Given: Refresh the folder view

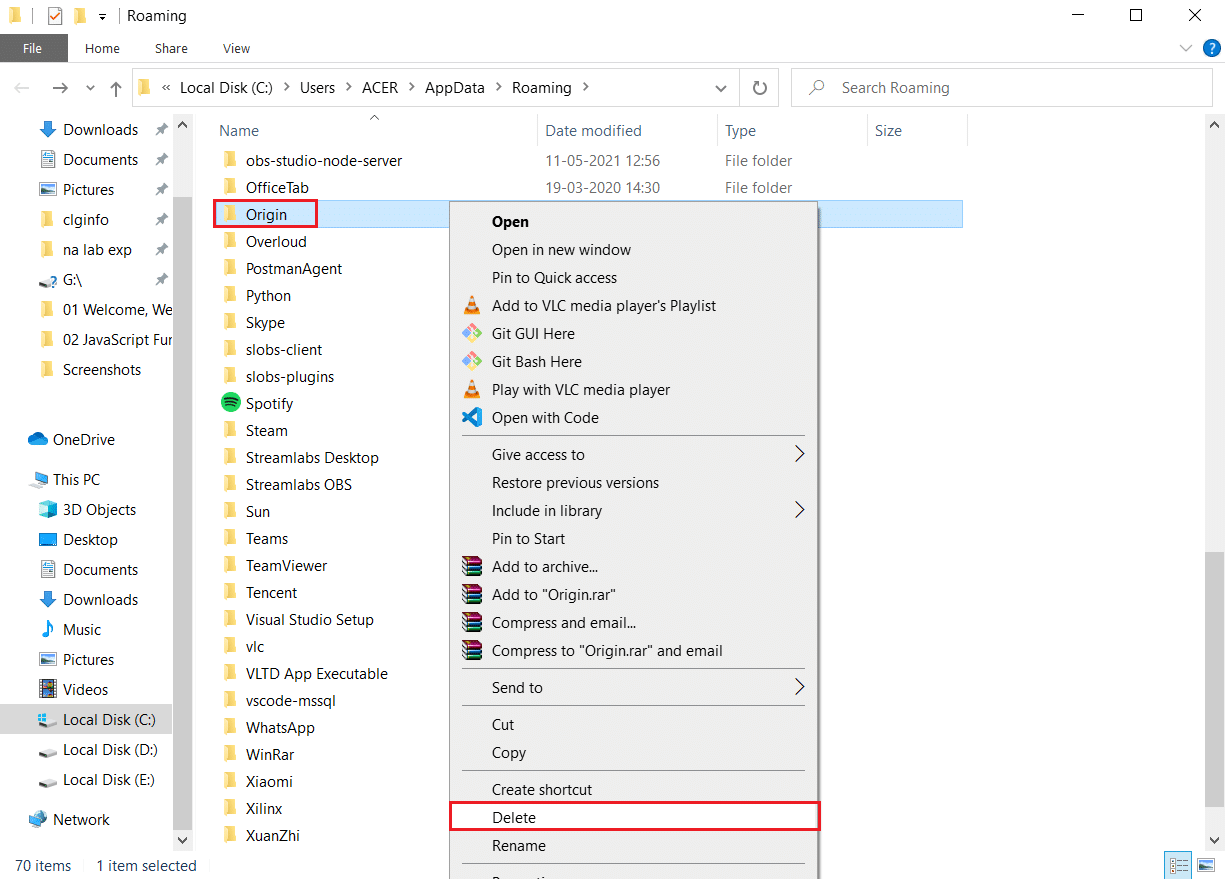Looking at the screenshot, I should [x=759, y=88].
